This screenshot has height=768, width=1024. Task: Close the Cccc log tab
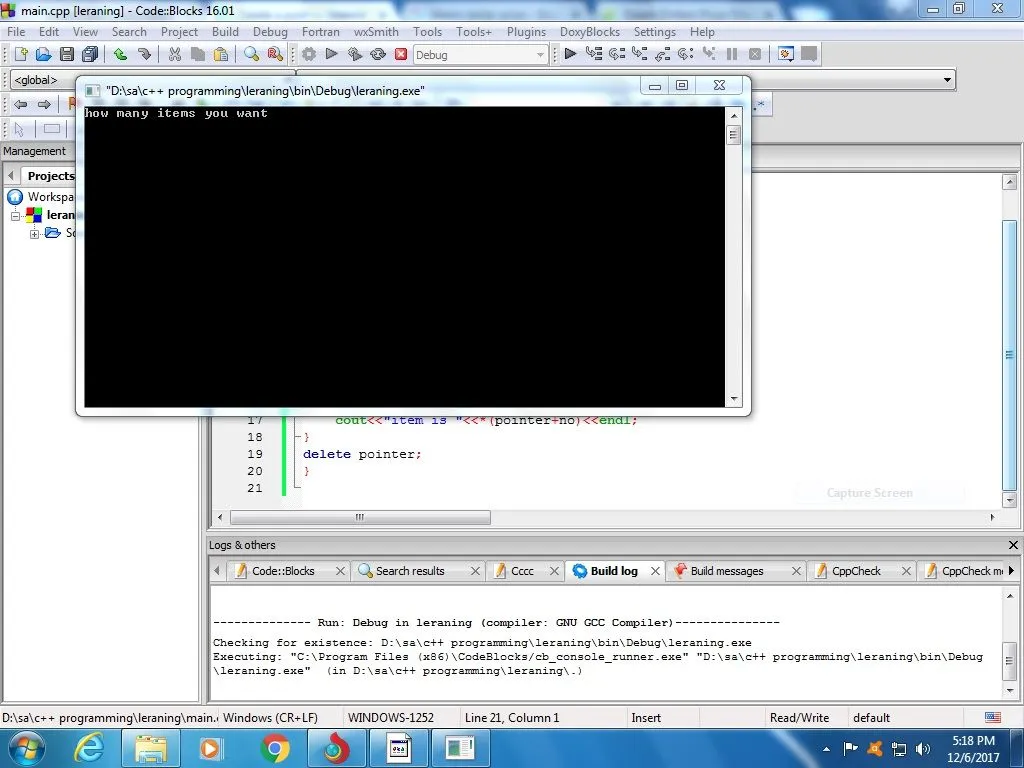[x=554, y=571]
